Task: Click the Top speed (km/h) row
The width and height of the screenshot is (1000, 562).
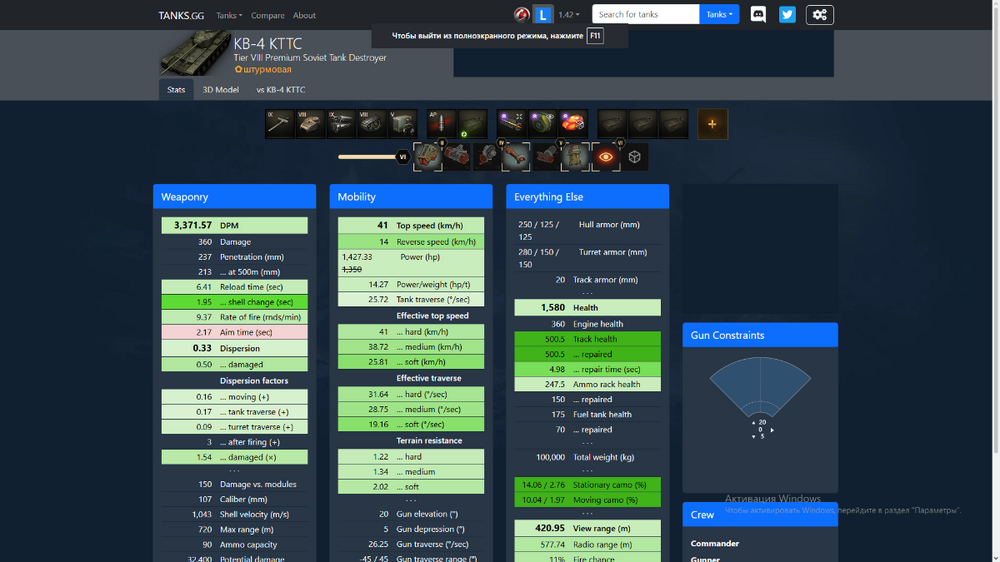Action: [x=411, y=225]
